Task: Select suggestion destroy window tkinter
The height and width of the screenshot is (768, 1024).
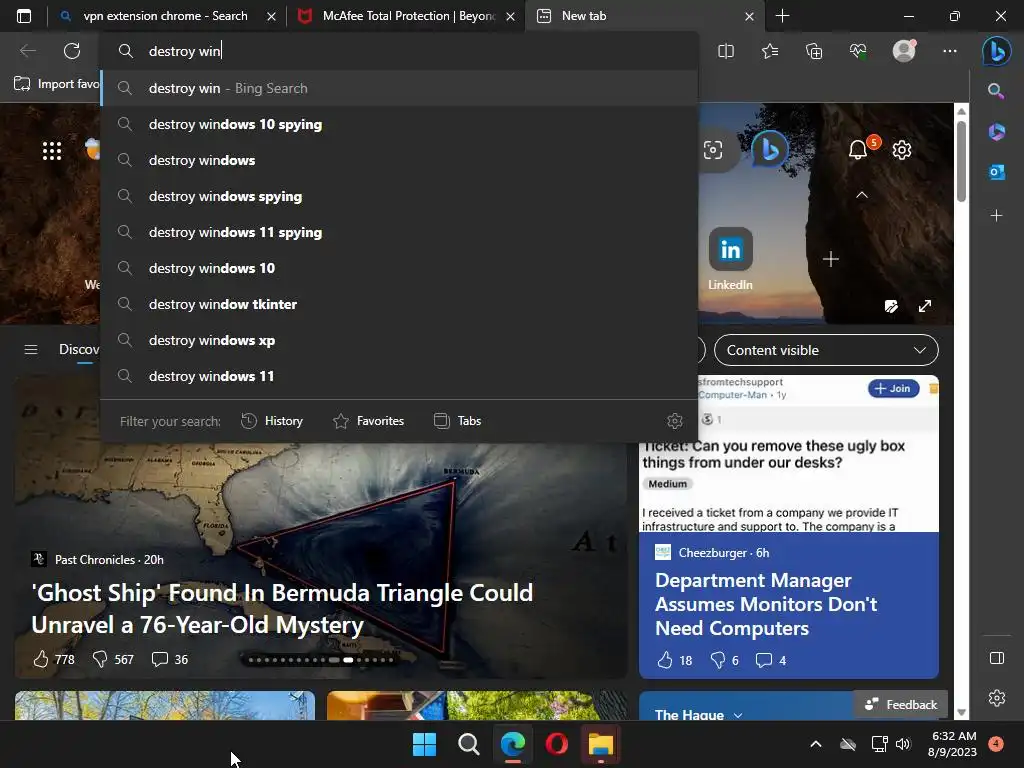Action: pos(399,304)
